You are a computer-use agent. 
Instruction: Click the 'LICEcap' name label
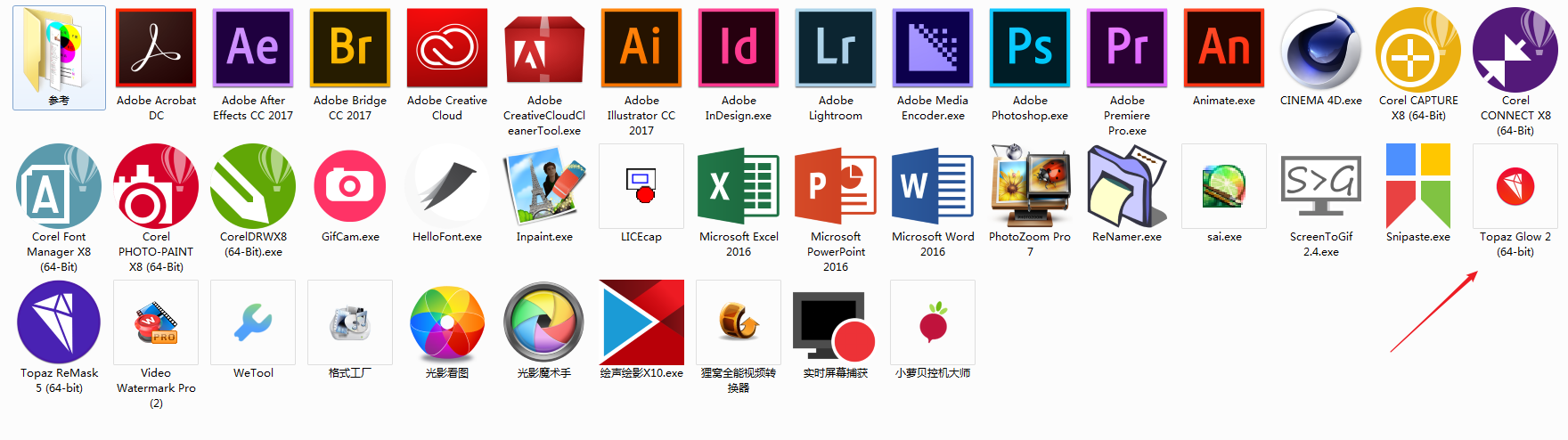pos(641,237)
